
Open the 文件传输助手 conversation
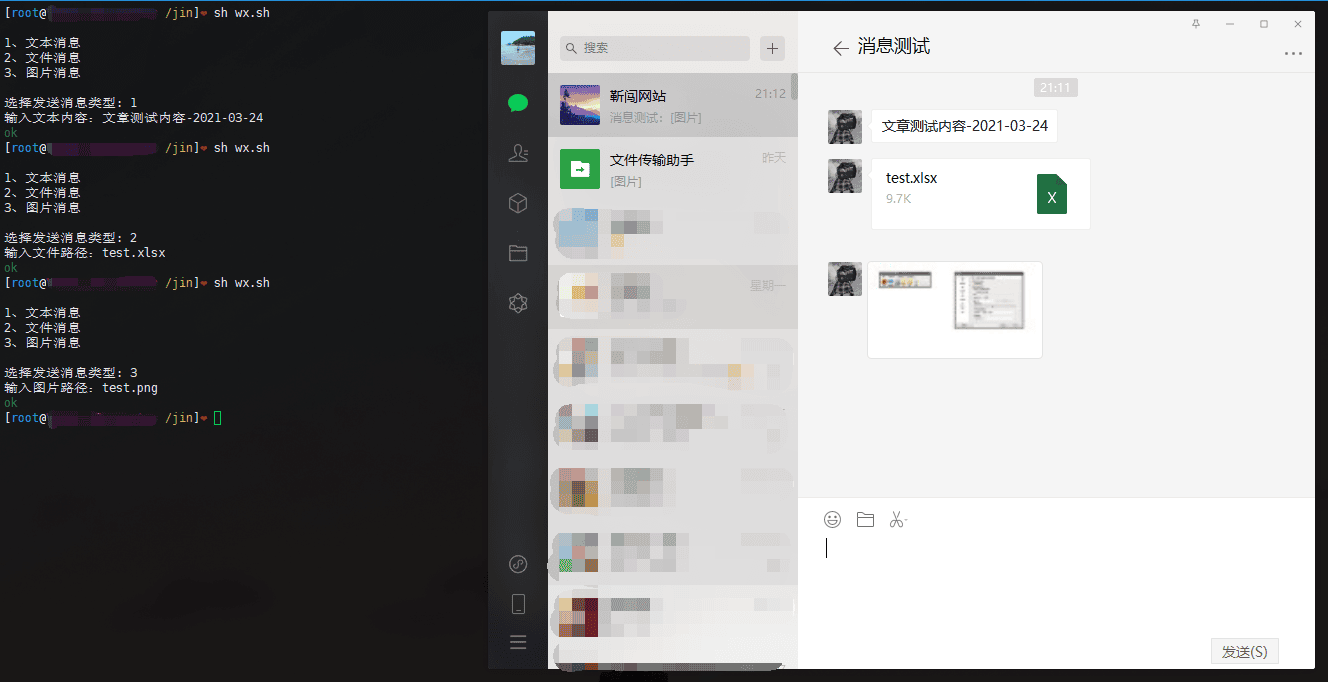pyautogui.click(x=673, y=169)
